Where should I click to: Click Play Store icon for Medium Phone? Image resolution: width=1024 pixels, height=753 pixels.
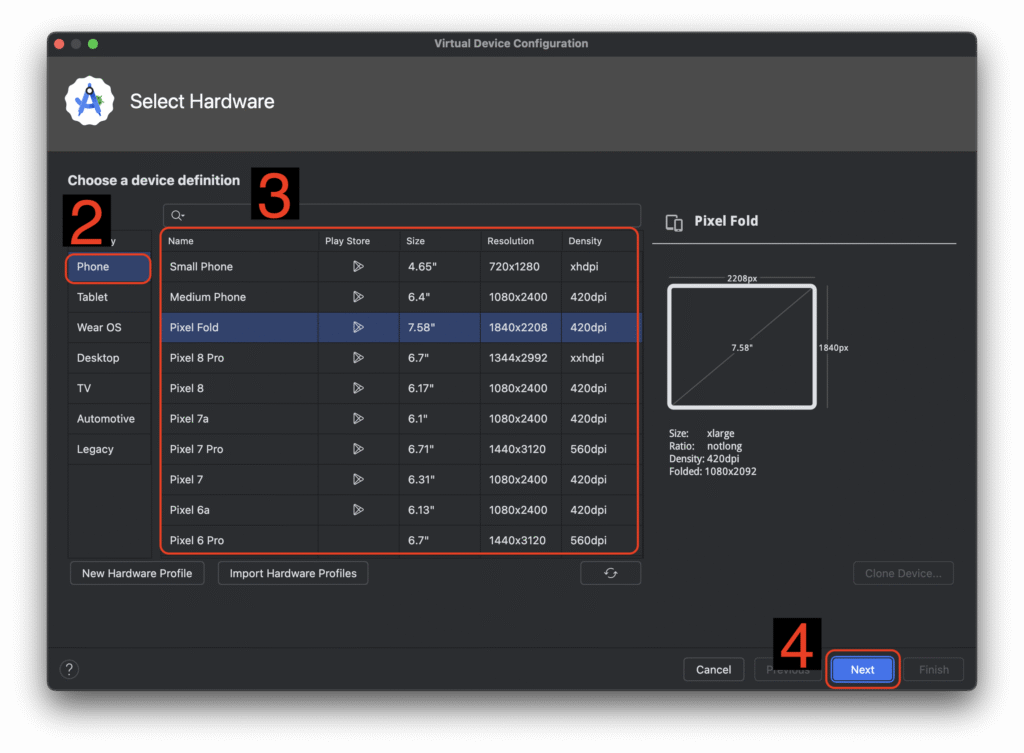pyautogui.click(x=358, y=297)
